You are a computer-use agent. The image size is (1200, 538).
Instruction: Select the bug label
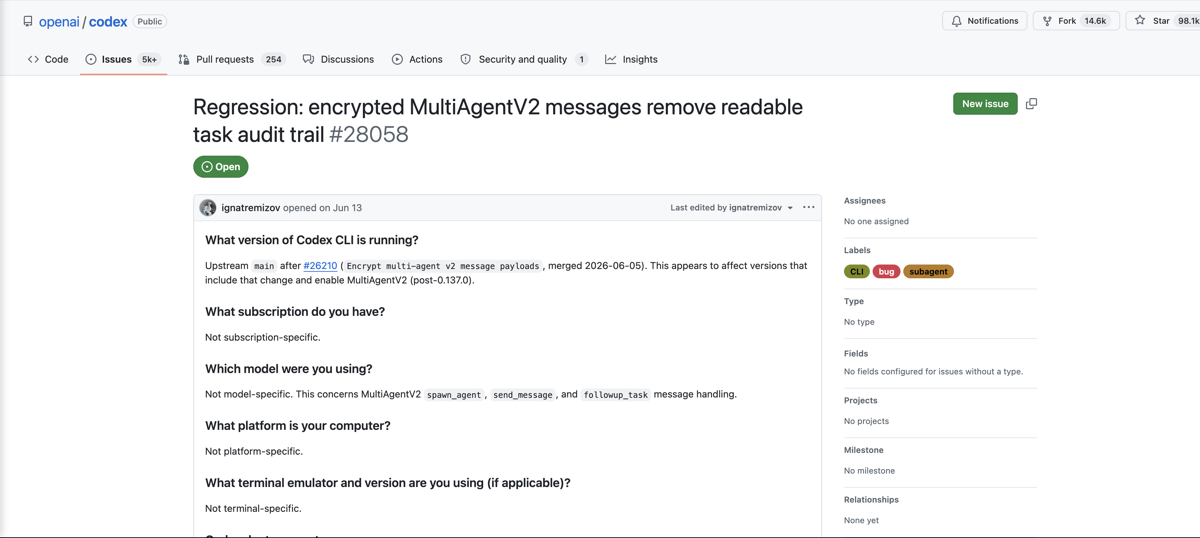click(x=886, y=271)
